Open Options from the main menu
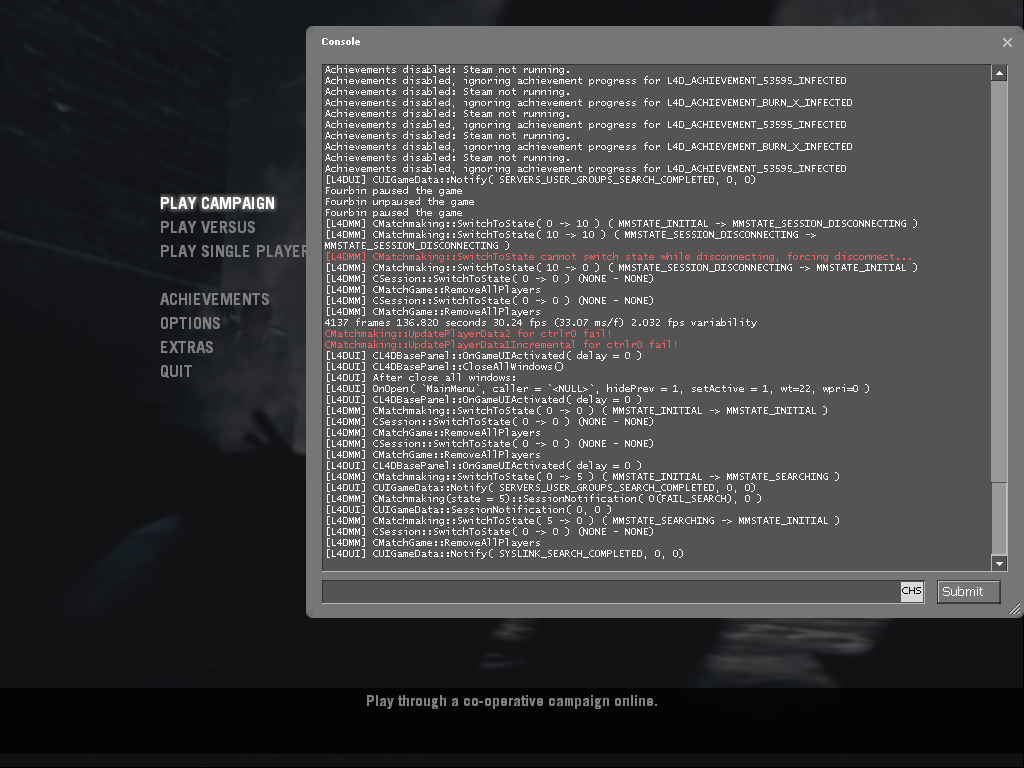The width and height of the screenshot is (1024, 768). click(190, 323)
